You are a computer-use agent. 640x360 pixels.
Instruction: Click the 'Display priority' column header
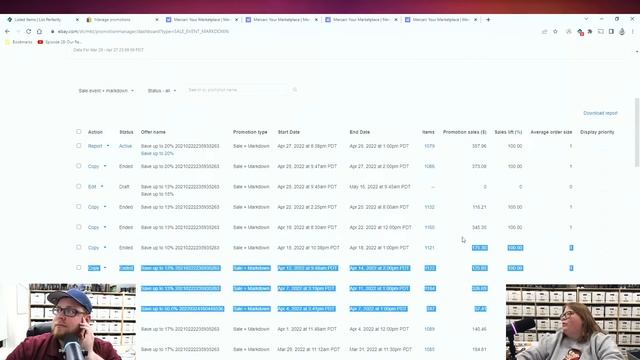click(x=597, y=132)
